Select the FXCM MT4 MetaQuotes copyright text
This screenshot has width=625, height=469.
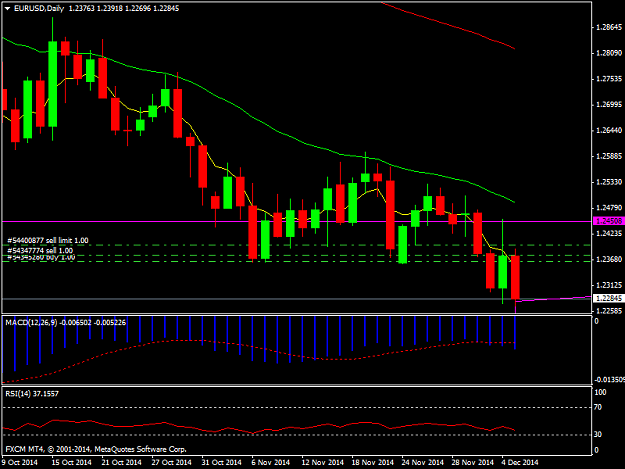point(96,449)
